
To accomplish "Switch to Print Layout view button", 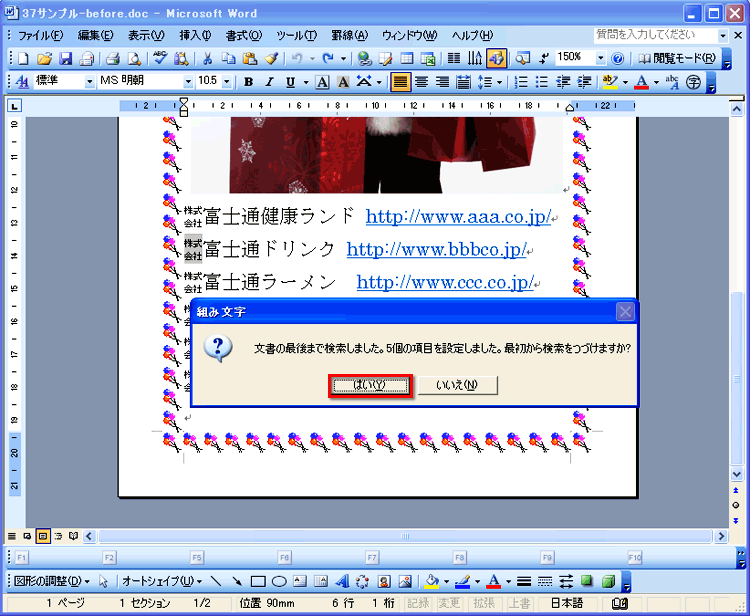I will click(x=43, y=536).
